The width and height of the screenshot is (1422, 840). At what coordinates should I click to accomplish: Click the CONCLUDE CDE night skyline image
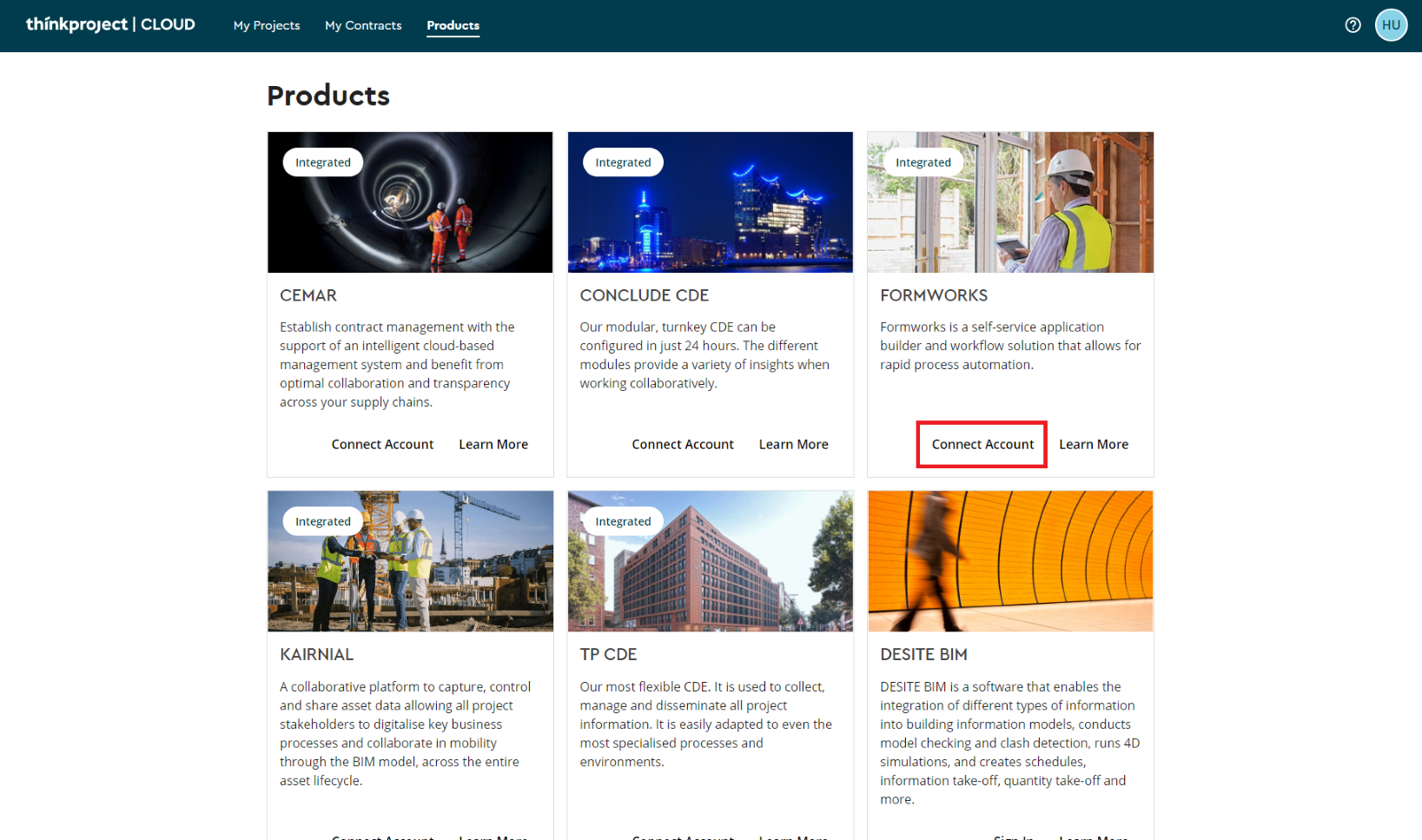pos(711,202)
